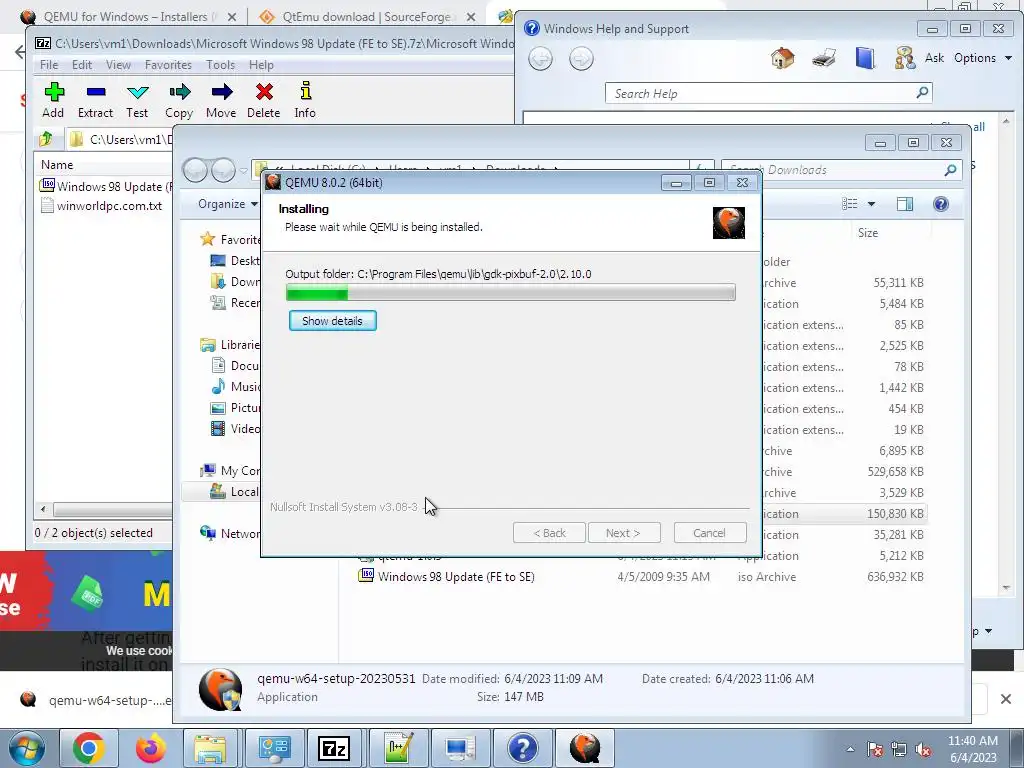1024x768 pixels.
Task: Open the Help menu in 7-Zip
Action: click(x=261, y=65)
